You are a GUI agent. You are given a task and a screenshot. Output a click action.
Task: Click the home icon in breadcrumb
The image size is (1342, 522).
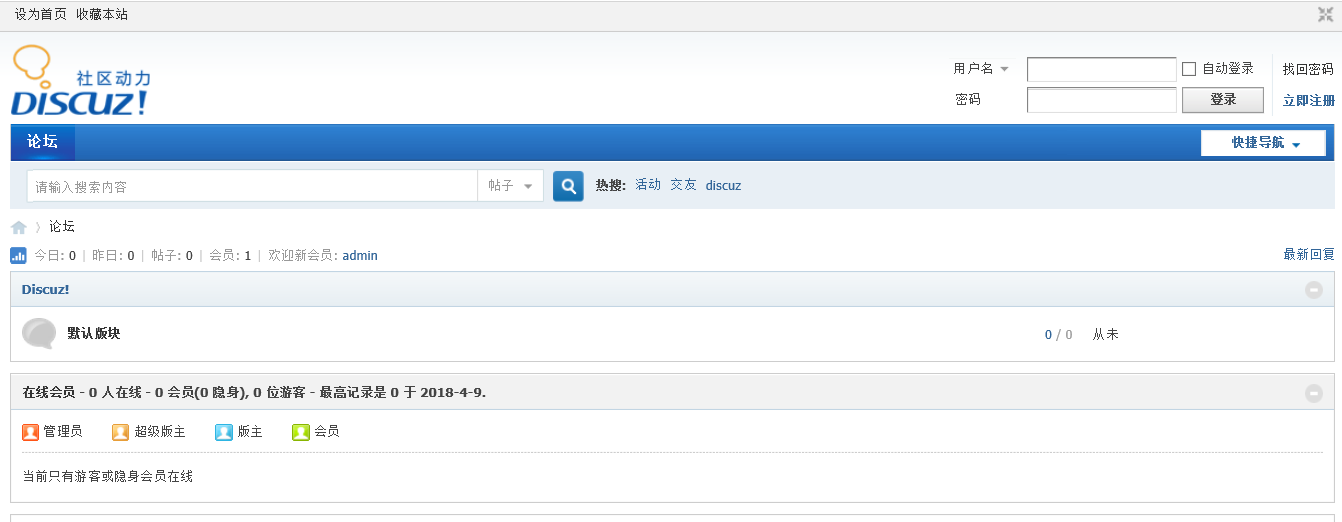point(19,227)
